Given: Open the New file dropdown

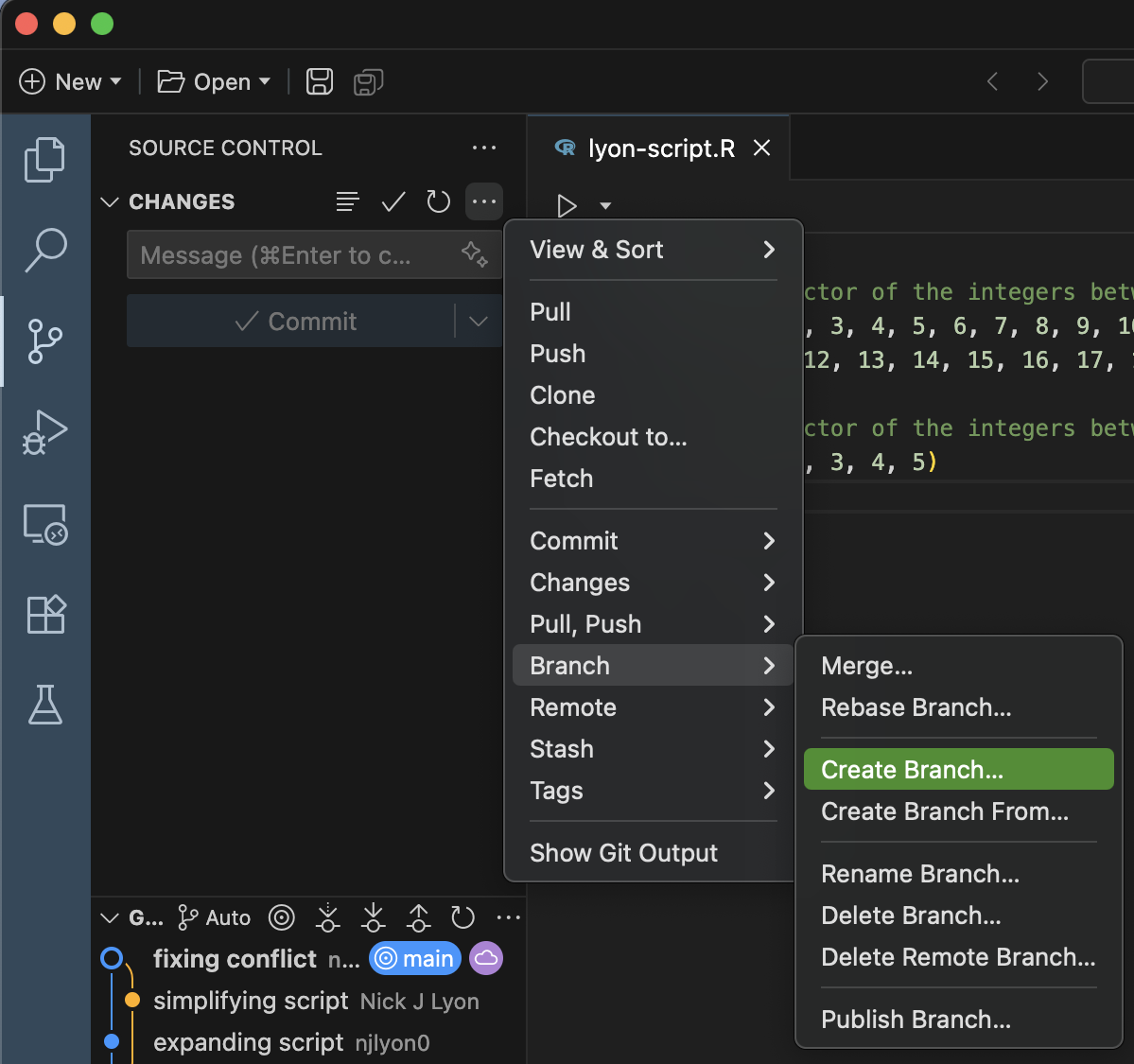Looking at the screenshot, I should pos(115,81).
